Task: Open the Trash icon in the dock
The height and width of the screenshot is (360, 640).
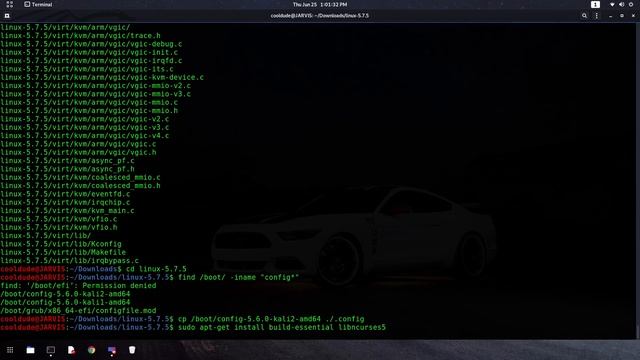Action: coord(132,350)
